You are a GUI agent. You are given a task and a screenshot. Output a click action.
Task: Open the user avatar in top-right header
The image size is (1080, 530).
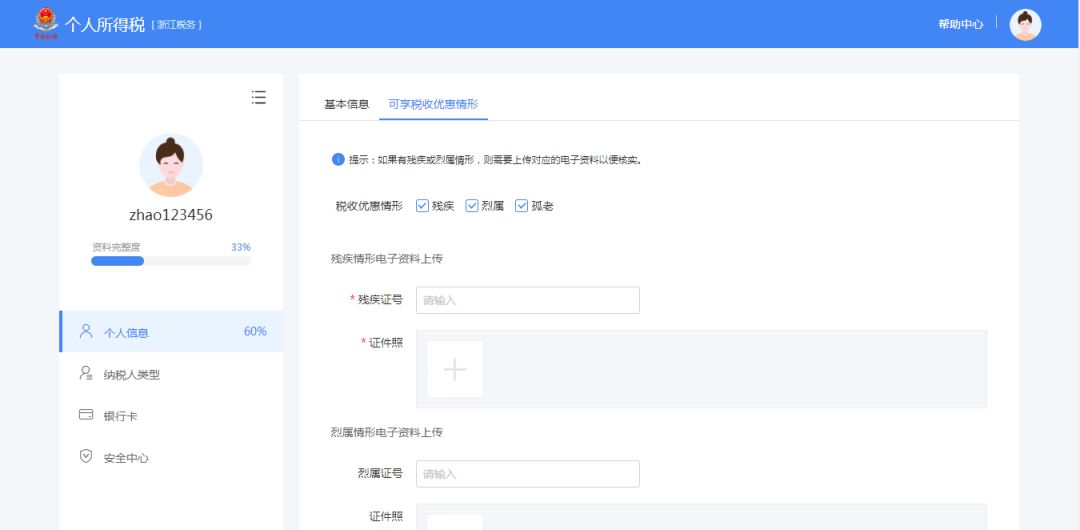1025,24
